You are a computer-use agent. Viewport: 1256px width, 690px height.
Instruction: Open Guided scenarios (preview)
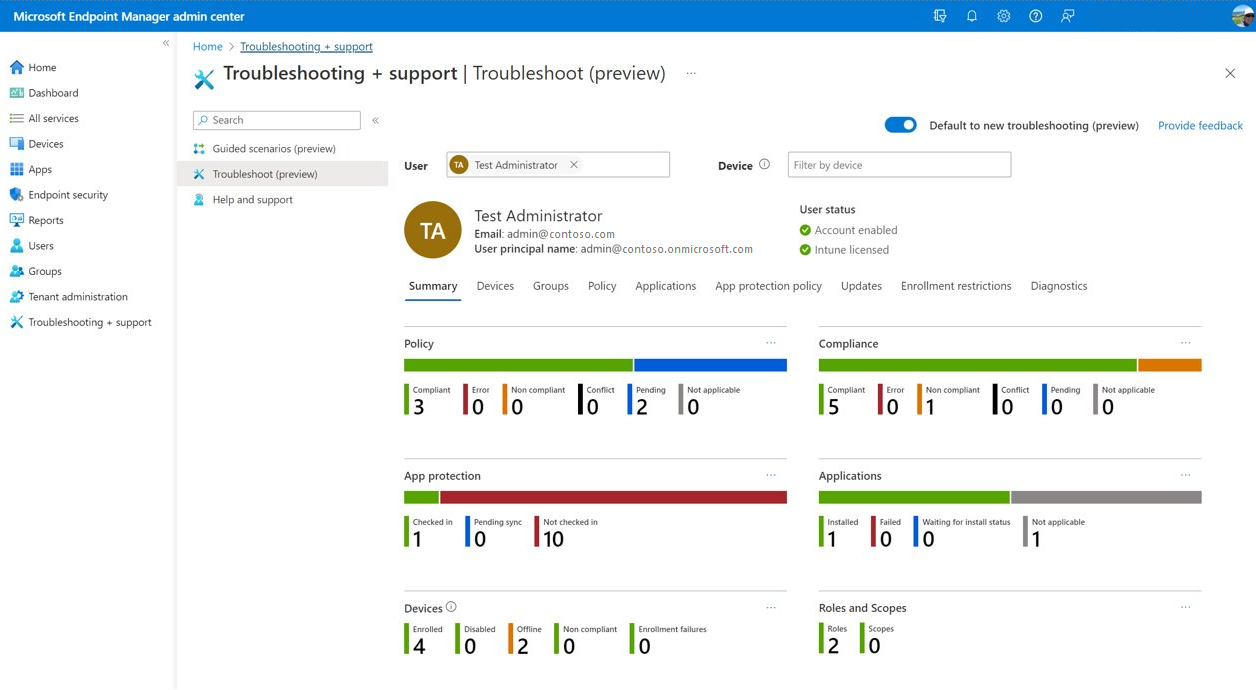point(274,149)
